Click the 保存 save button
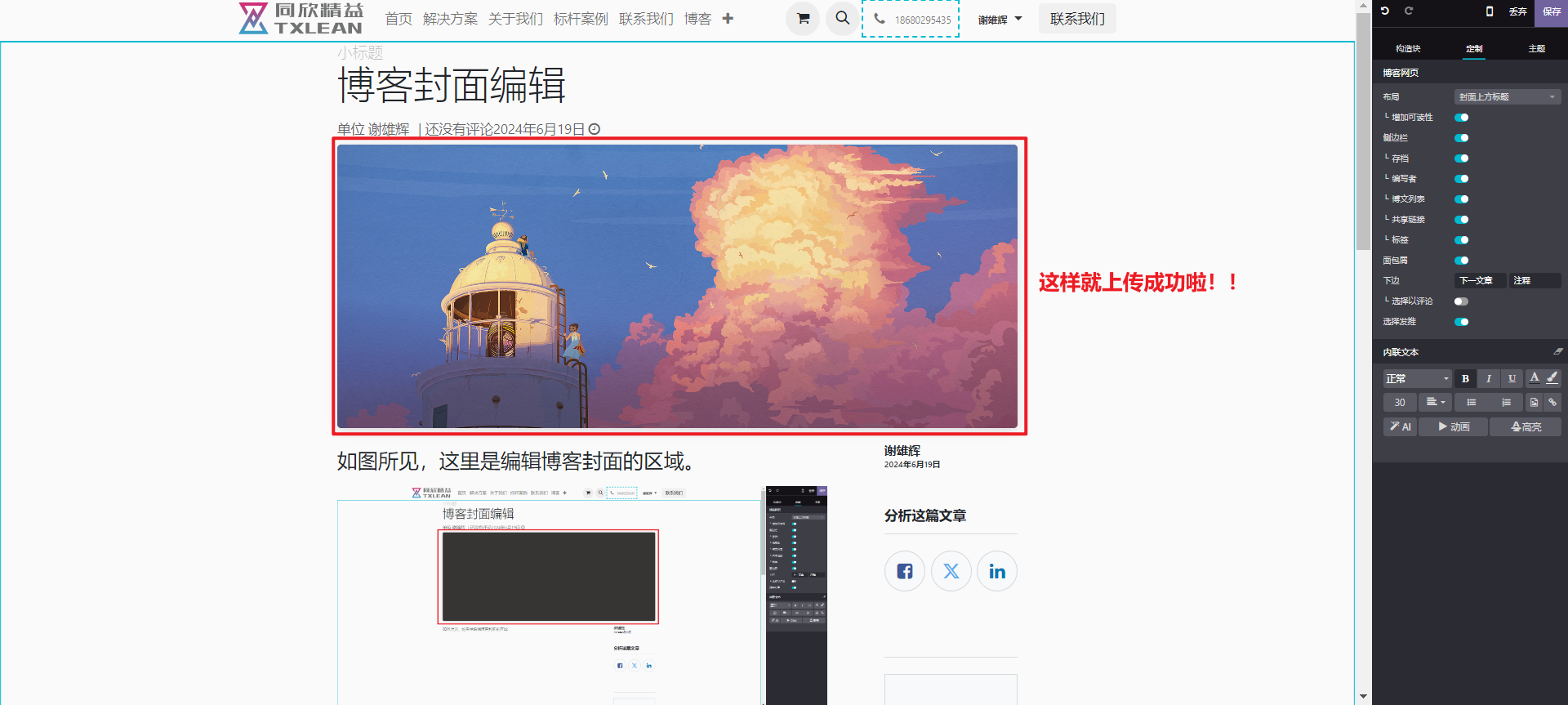Viewport: 1568px width, 705px height. [x=1552, y=12]
